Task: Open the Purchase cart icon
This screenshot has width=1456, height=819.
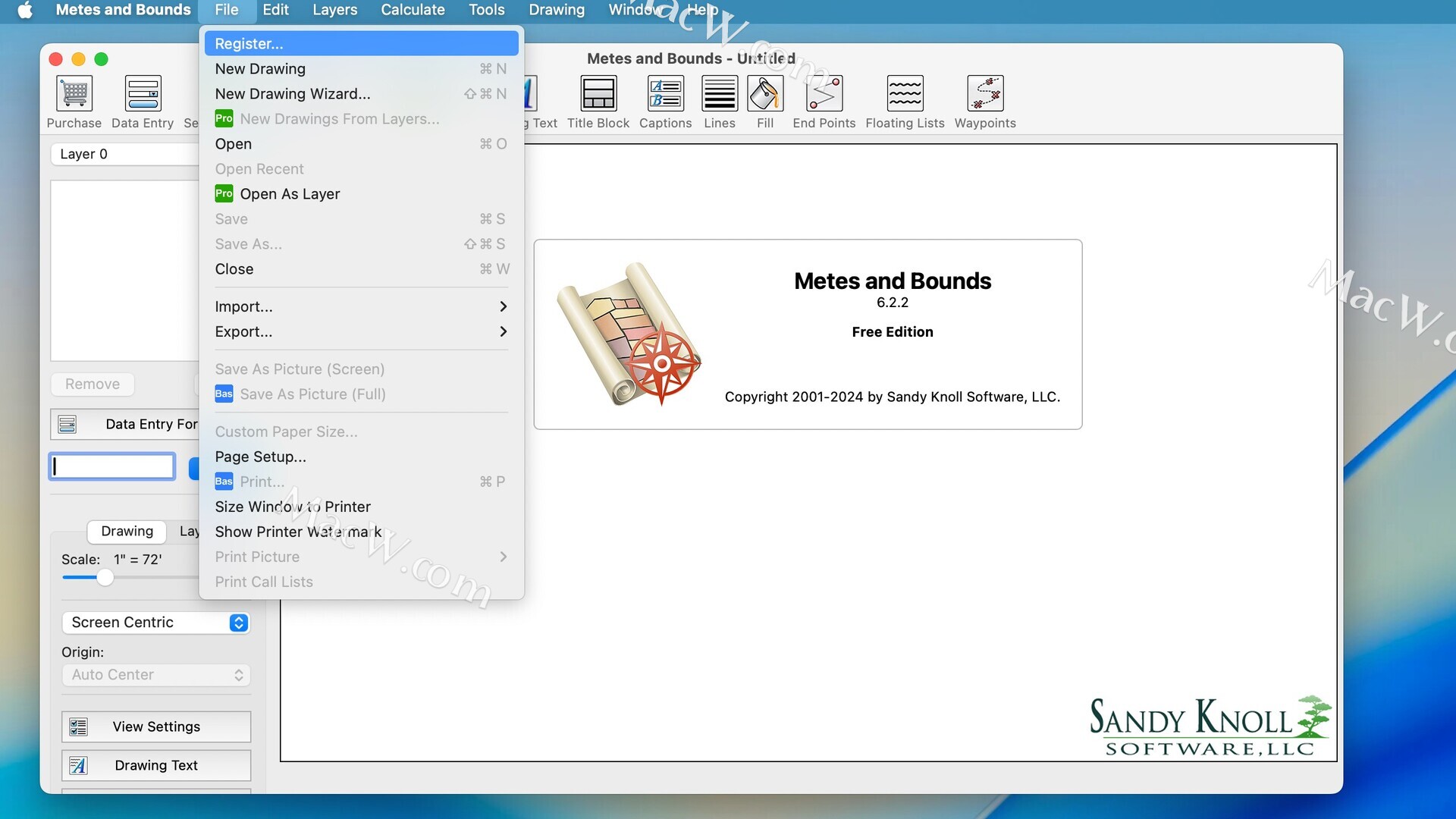Action: coord(74,93)
